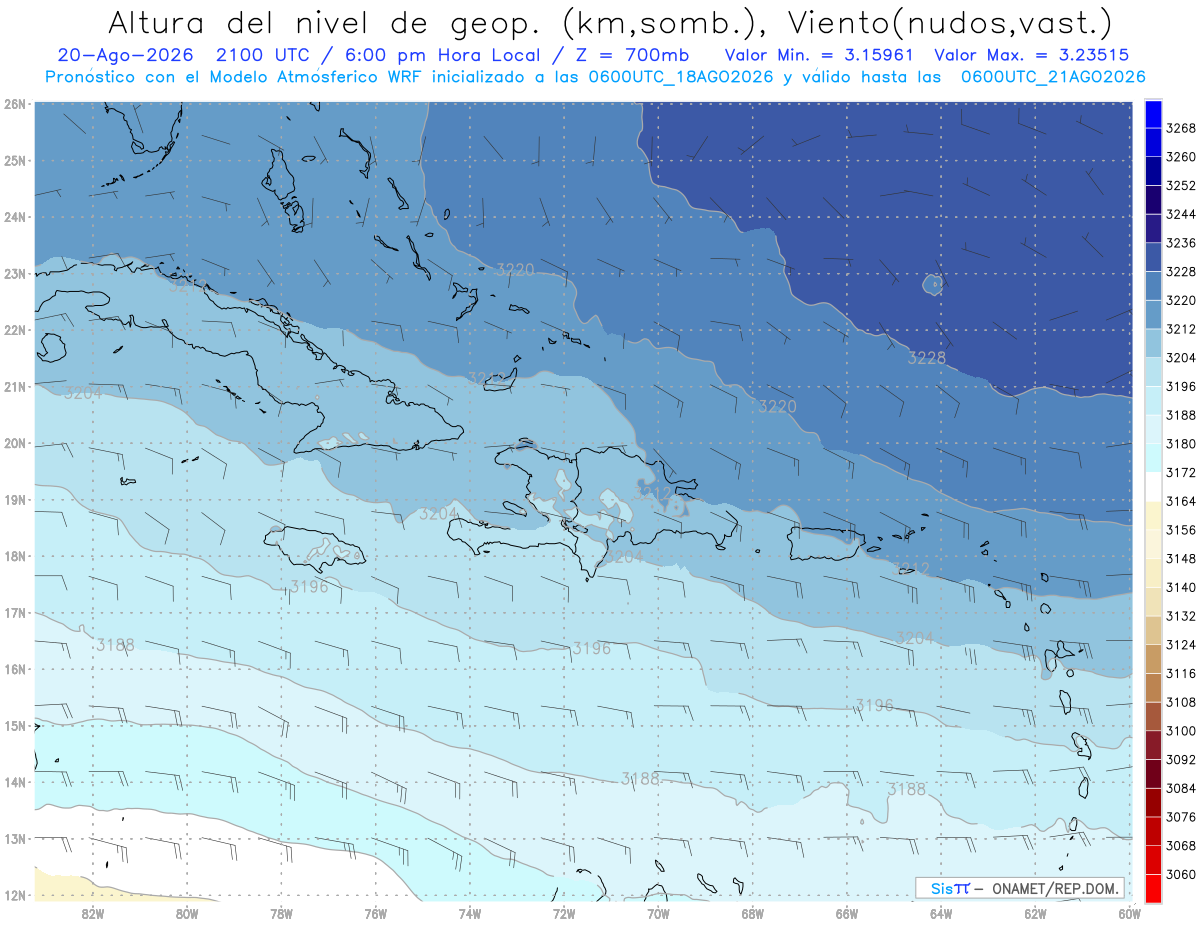Click the 82W longitude axis label

click(93, 914)
